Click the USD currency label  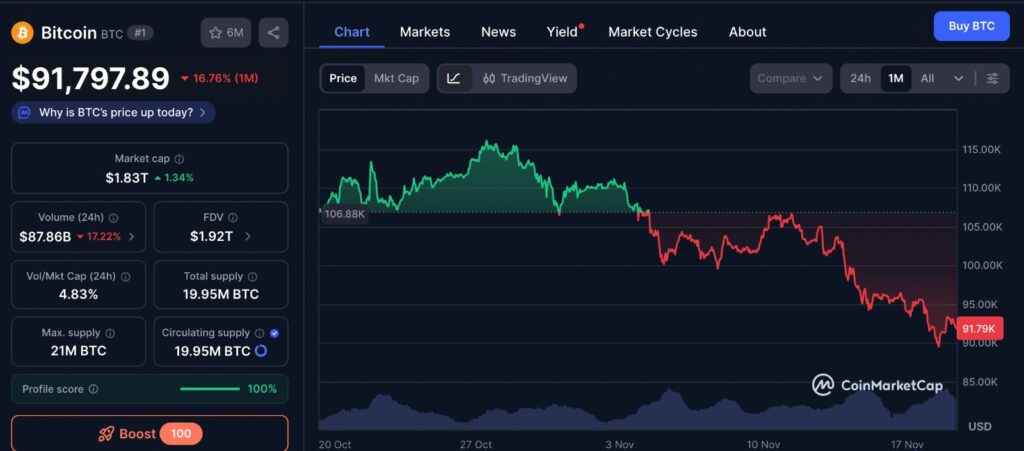click(x=980, y=426)
